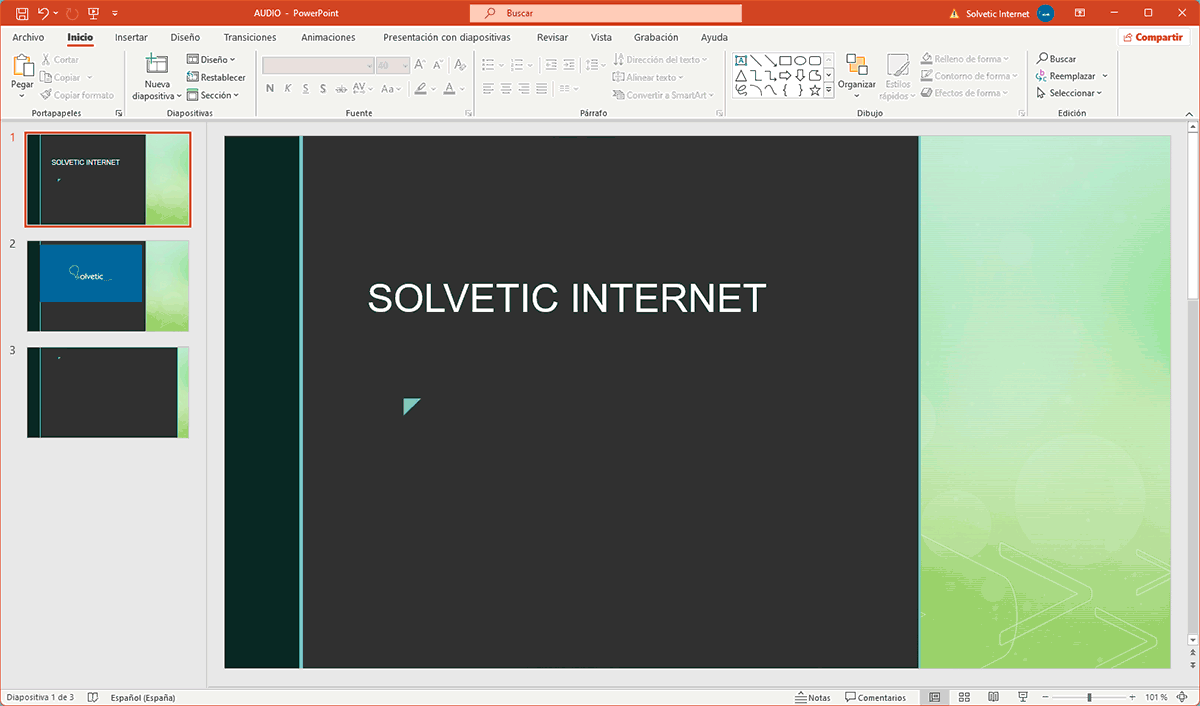This screenshot has height=706, width=1200.
Task: Click the font name box
Action: click(318, 65)
